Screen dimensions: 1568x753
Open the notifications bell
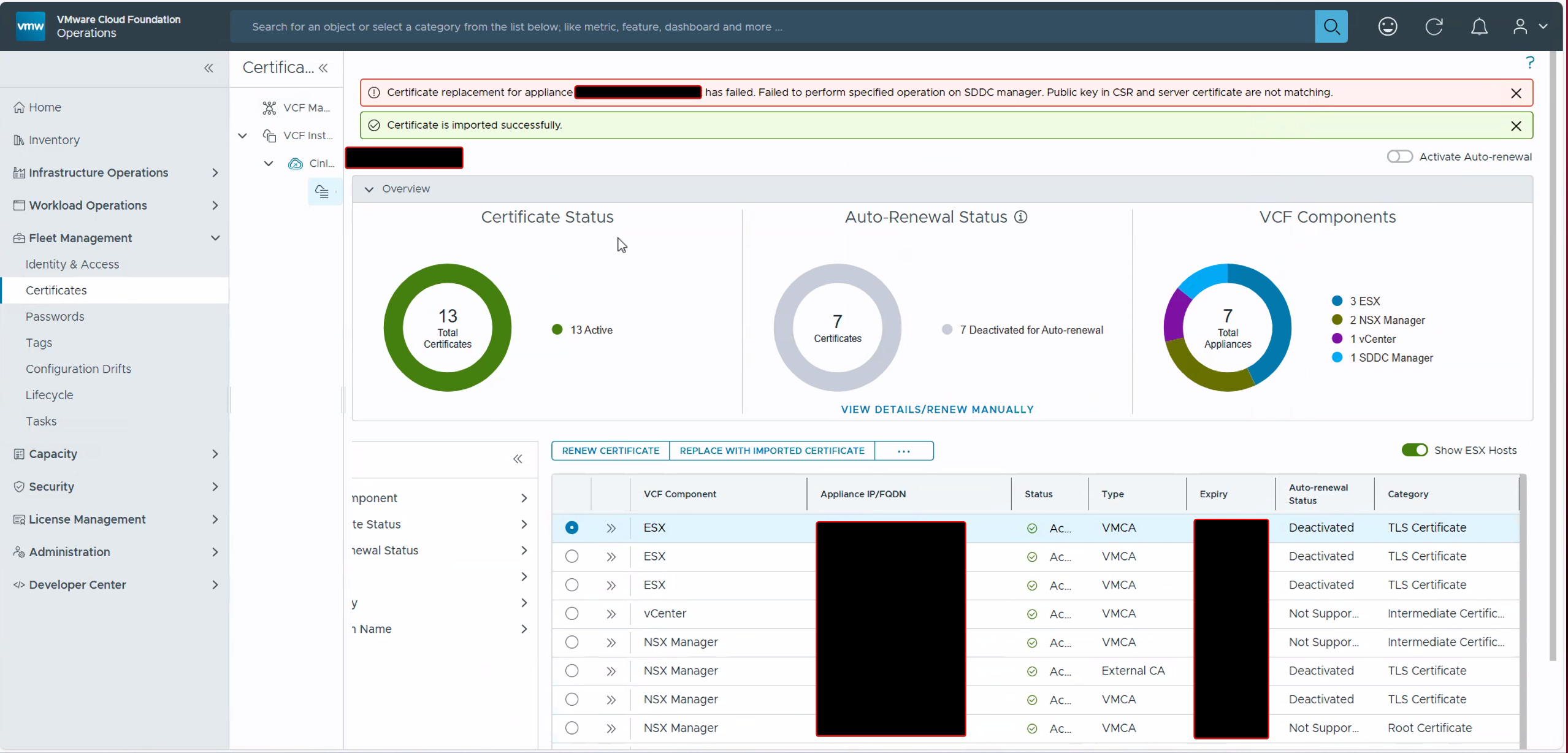tap(1479, 27)
